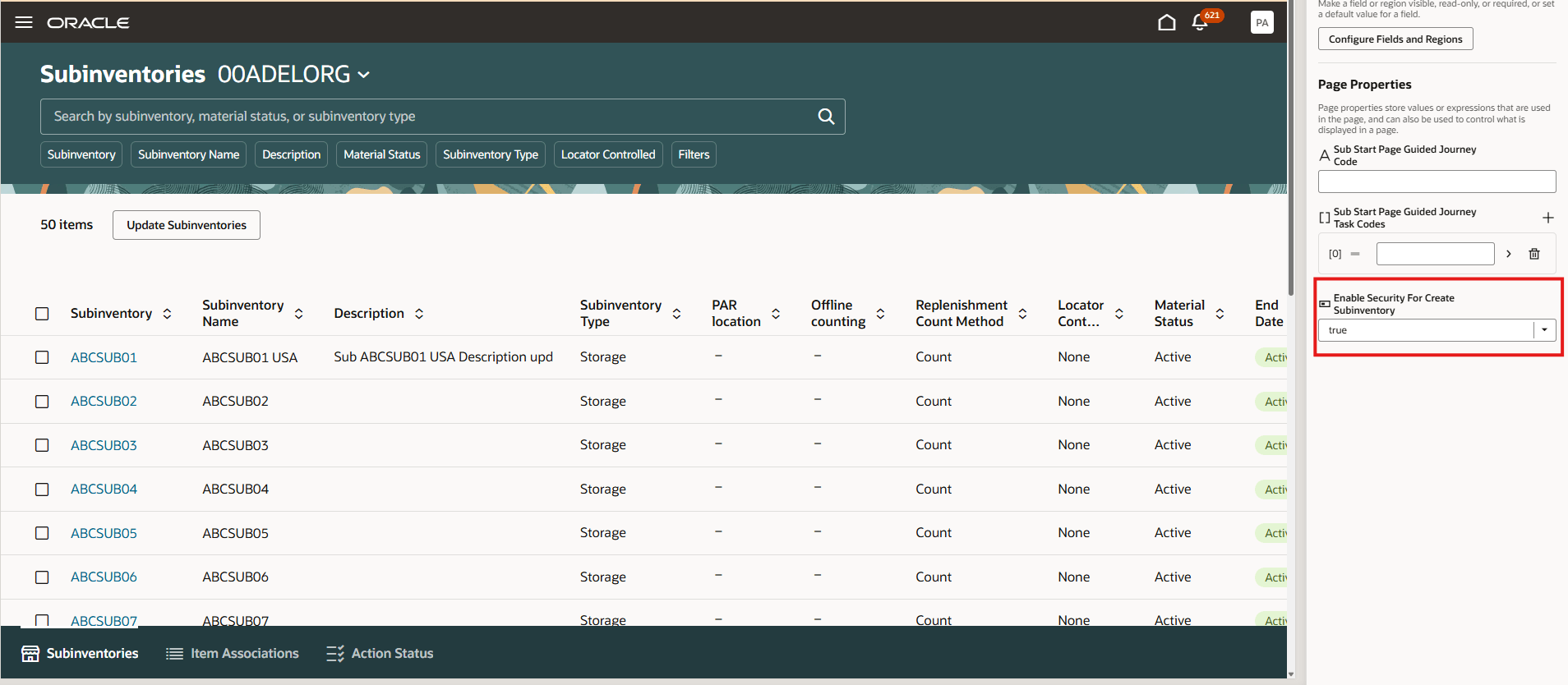Open the ABCSUB01 subinventory link

[104, 357]
